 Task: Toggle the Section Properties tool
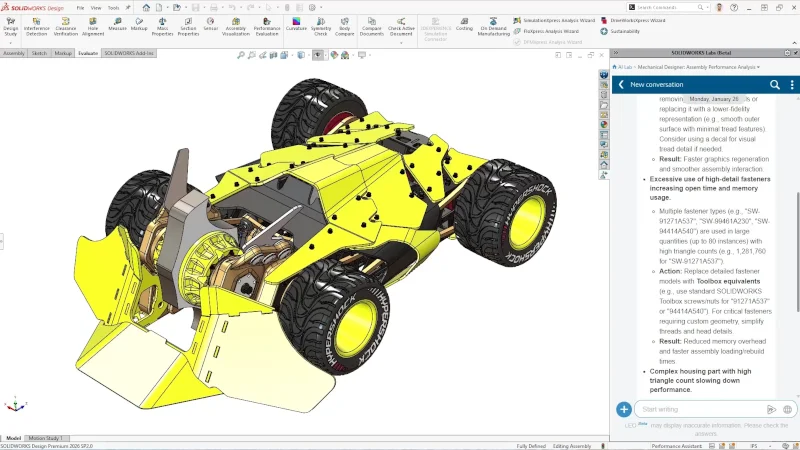(188, 24)
